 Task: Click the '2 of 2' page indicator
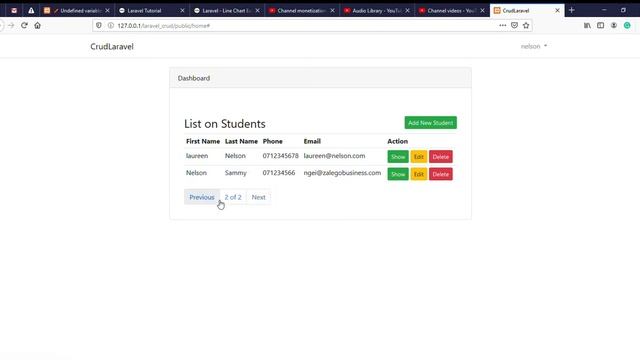click(233, 197)
